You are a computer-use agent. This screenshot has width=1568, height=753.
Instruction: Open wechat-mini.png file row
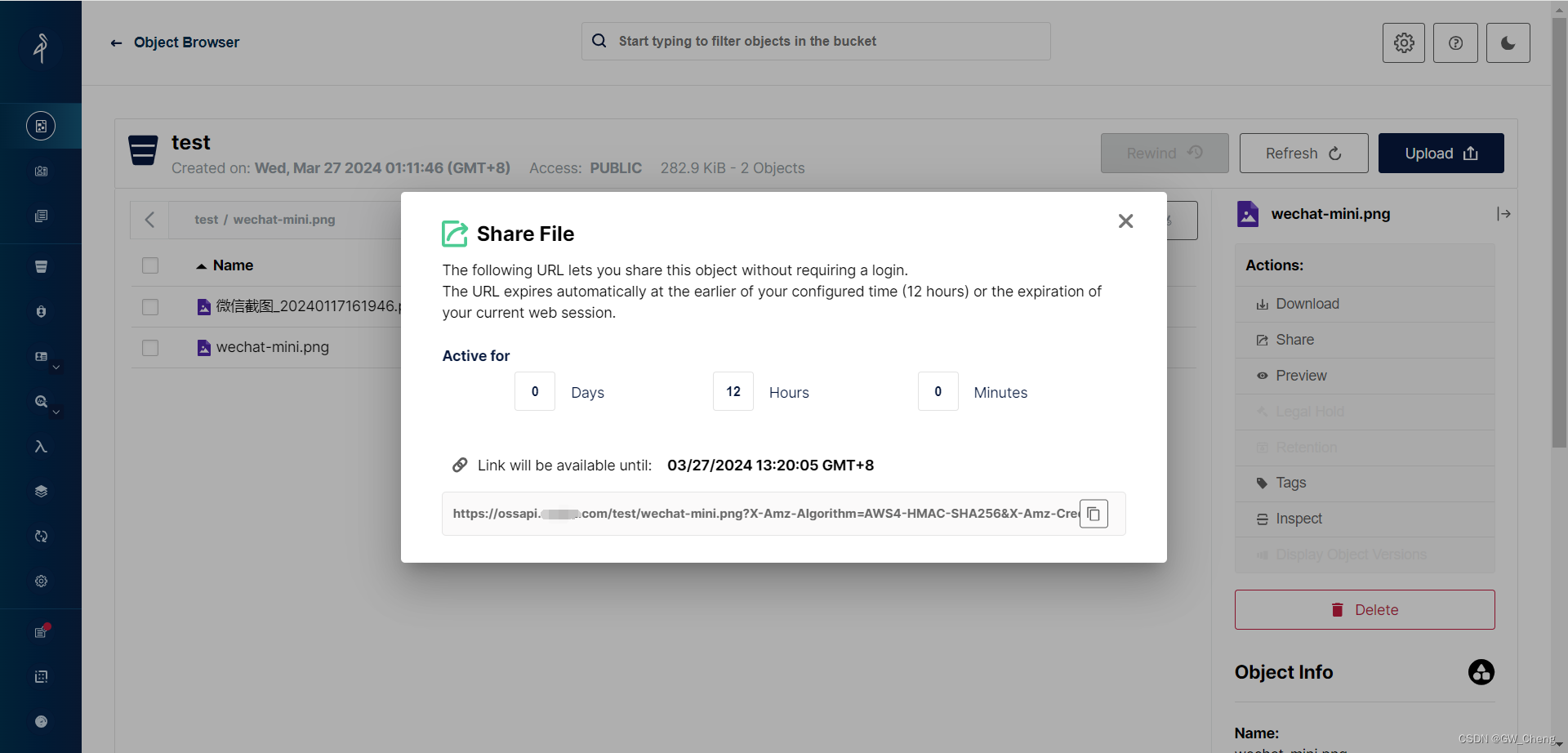pos(263,347)
